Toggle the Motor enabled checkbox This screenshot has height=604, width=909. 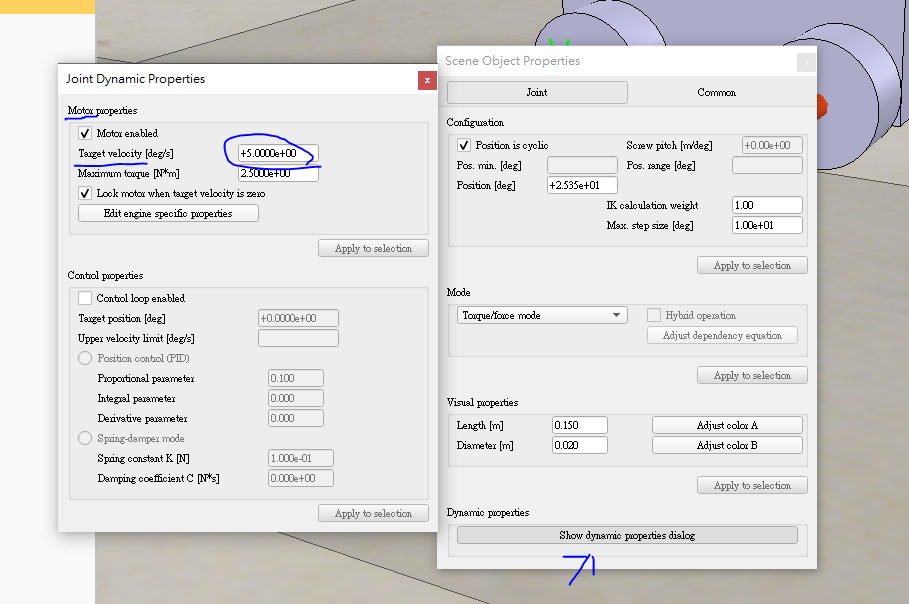85,133
